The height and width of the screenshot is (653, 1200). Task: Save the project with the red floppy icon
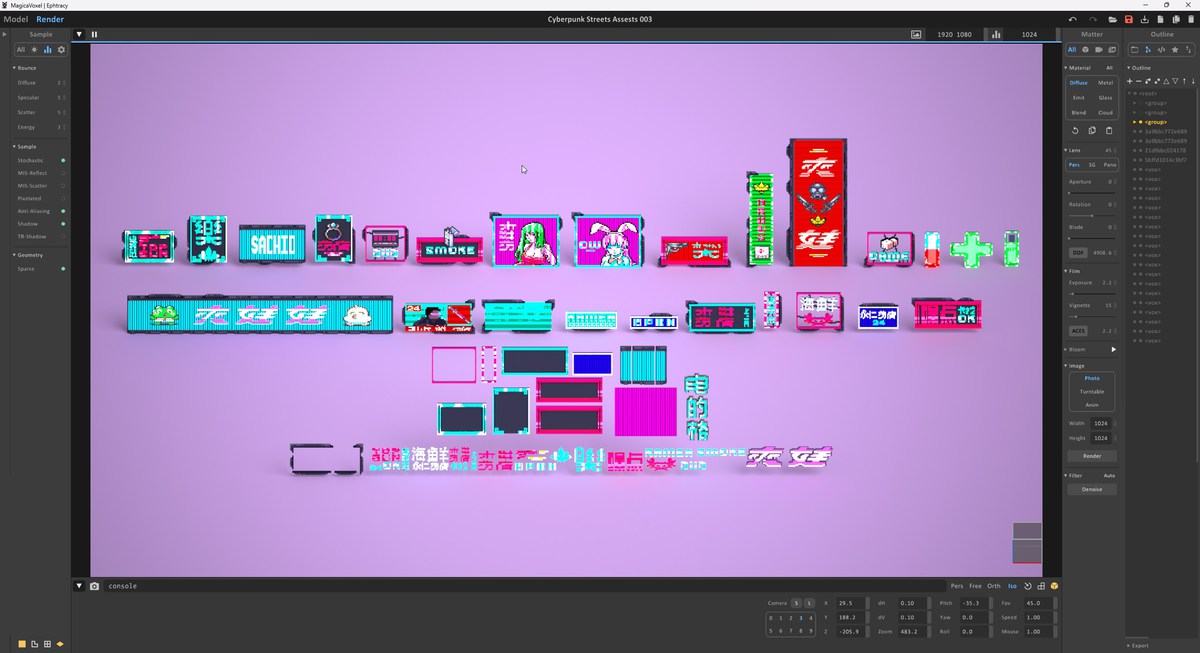pyautogui.click(x=1128, y=19)
